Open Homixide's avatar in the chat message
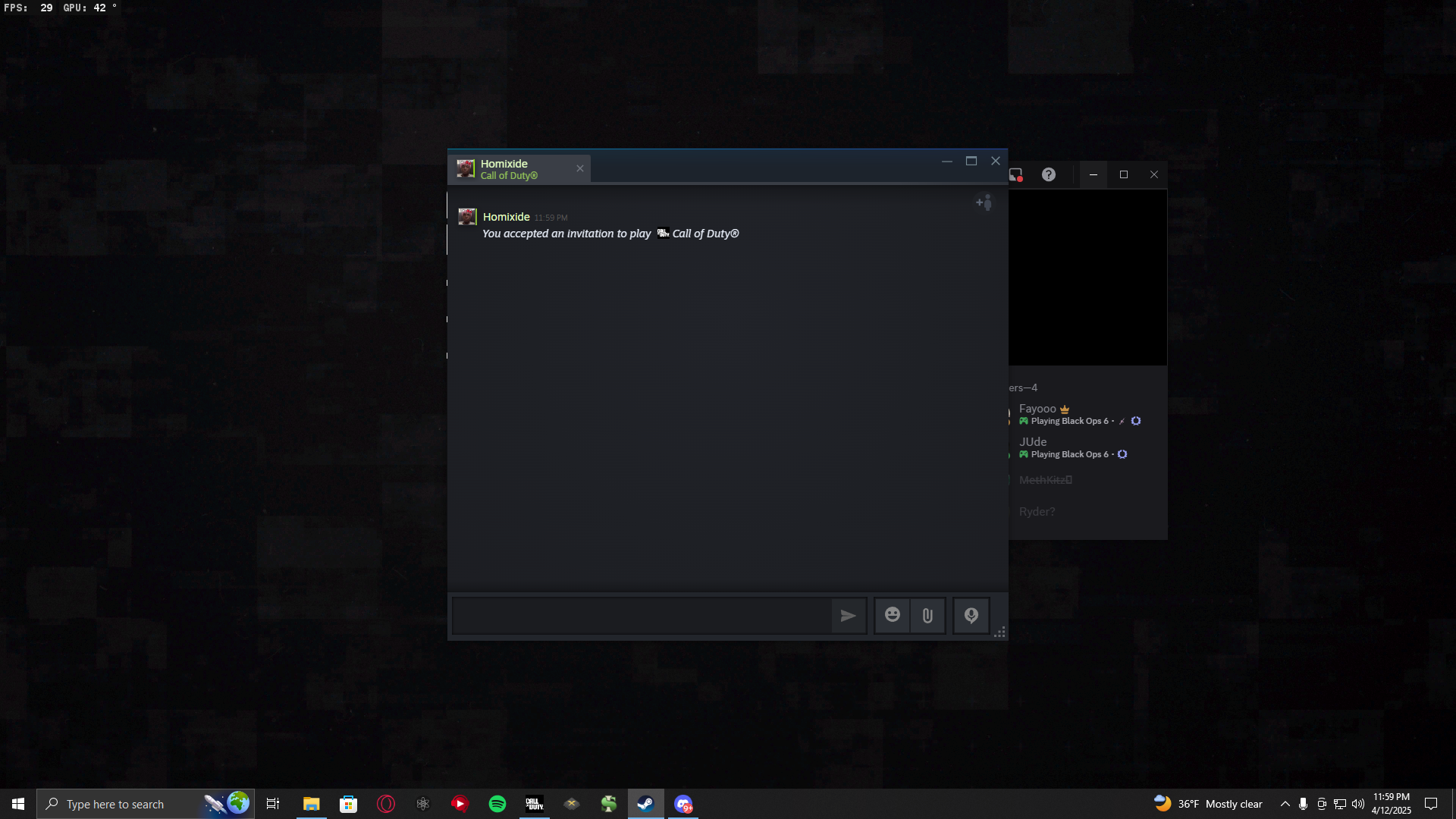Image resolution: width=1456 pixels, height=819 pixels. pyautogui.click(x=467, y=217)
